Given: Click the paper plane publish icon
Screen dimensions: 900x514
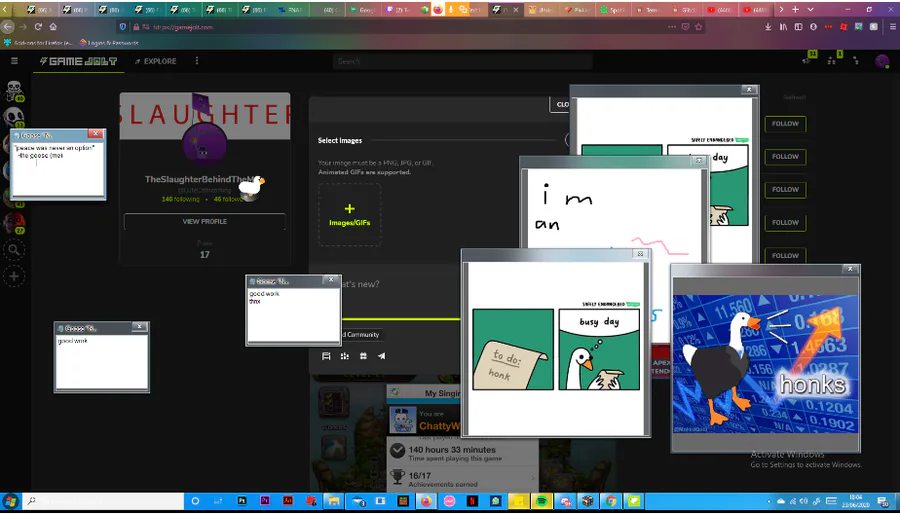Looking at the screenshot, I should pyautogui.click(x=382, y=356).
